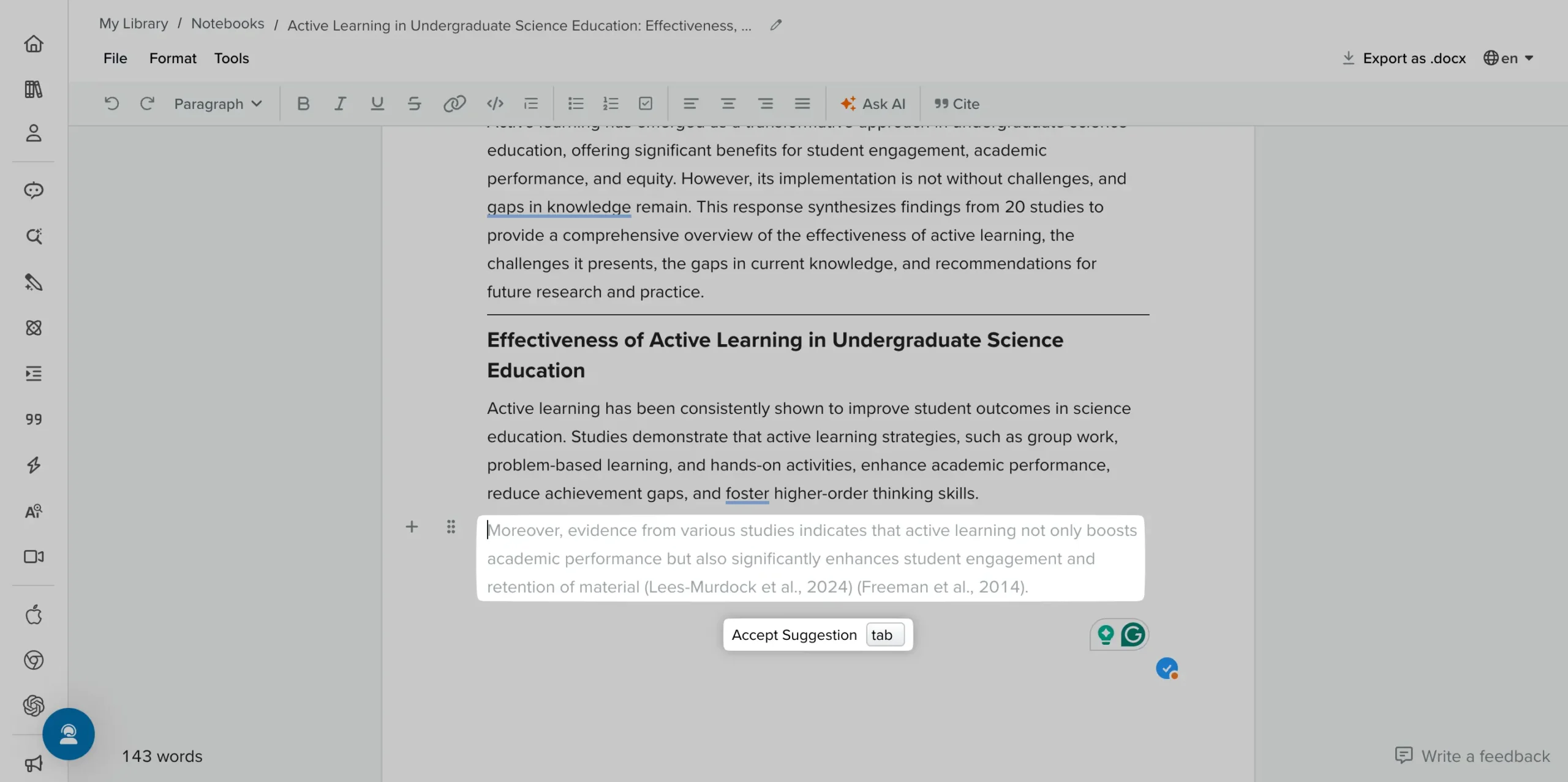Open the Format menu
This screenshot has height=782, width=1568.
point(173,58)
